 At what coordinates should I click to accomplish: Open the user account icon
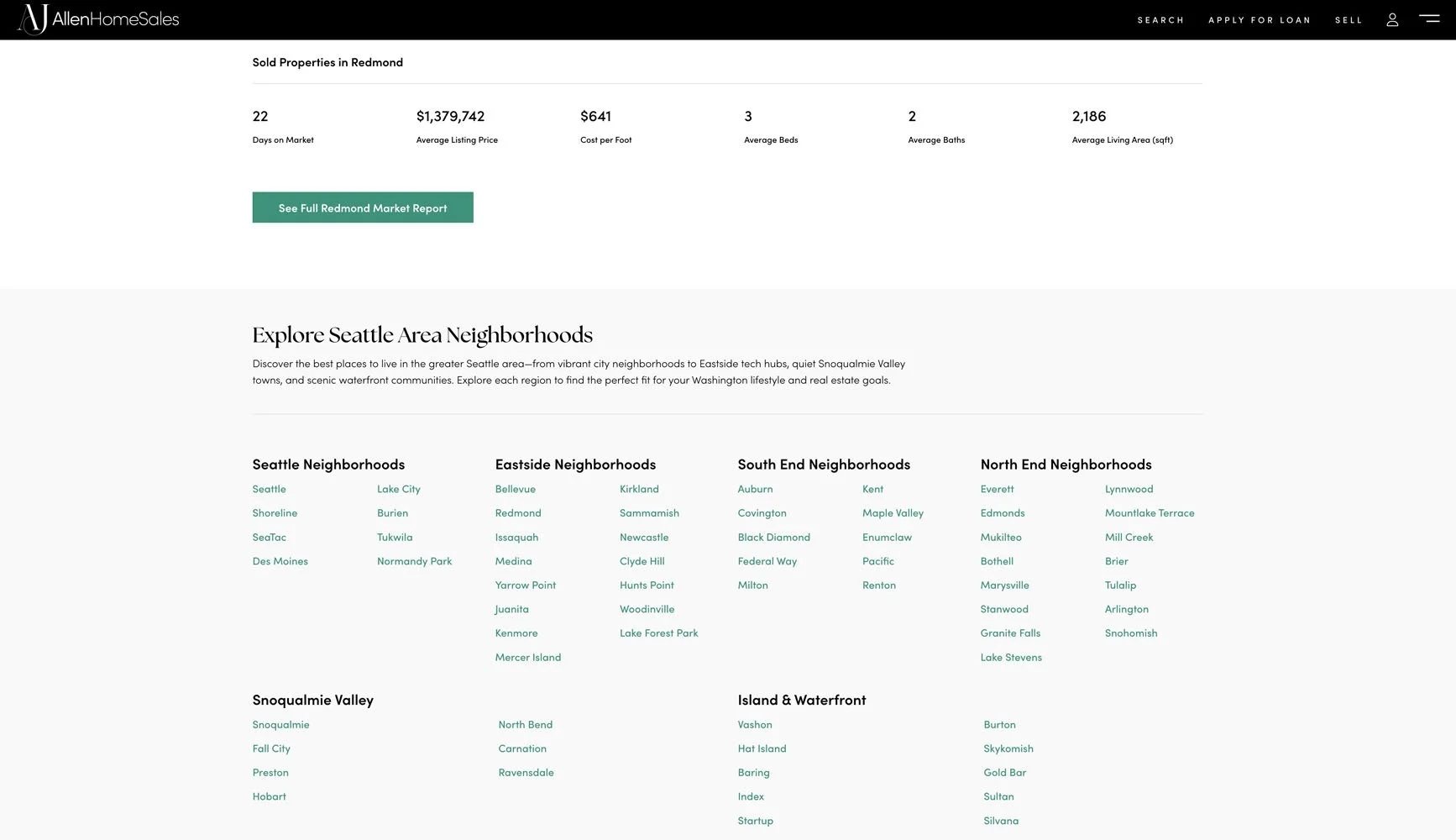1392,19
